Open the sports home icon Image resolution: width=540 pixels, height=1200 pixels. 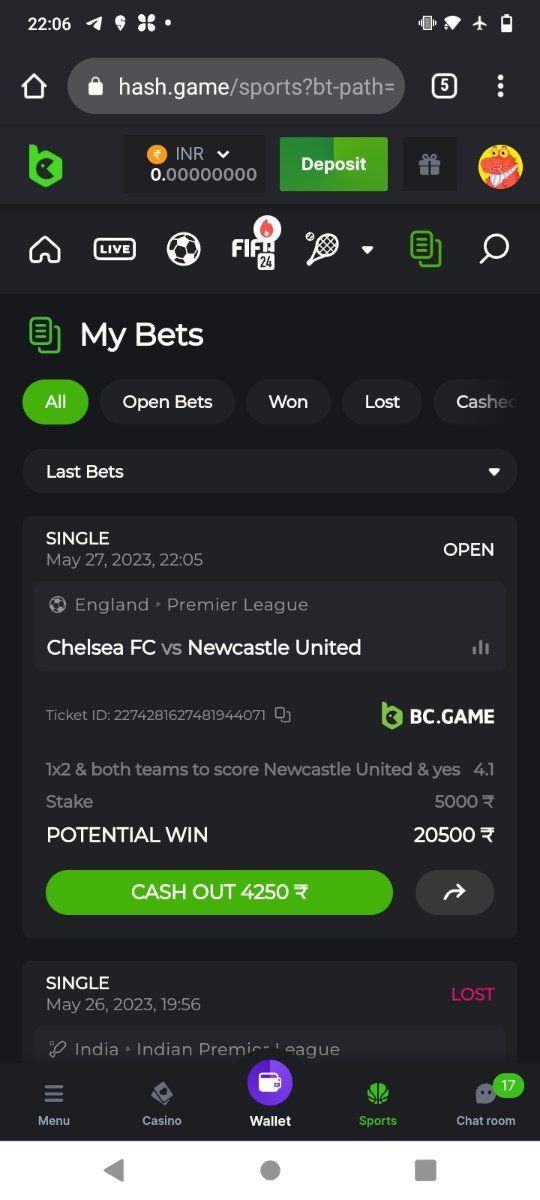[45, 249]
